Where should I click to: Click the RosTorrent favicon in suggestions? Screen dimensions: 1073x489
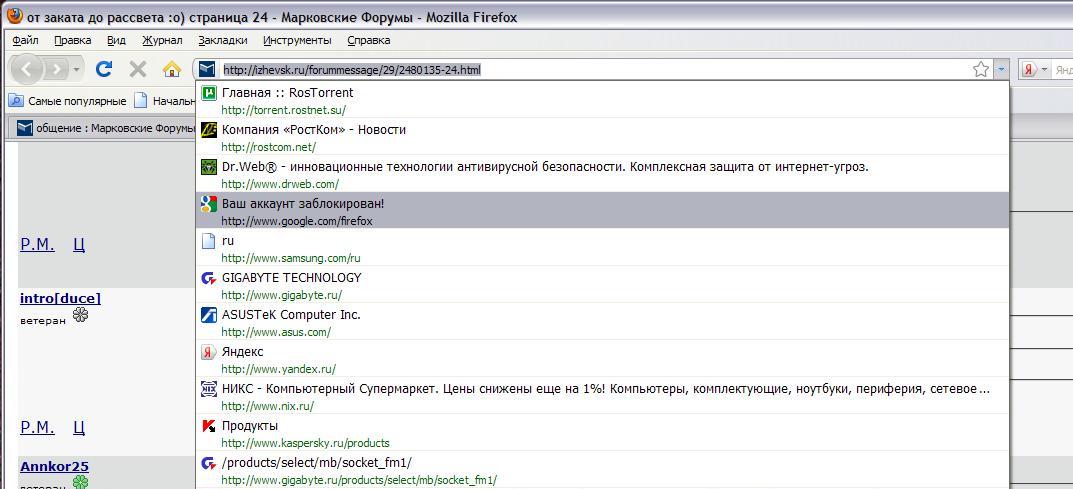209,93
